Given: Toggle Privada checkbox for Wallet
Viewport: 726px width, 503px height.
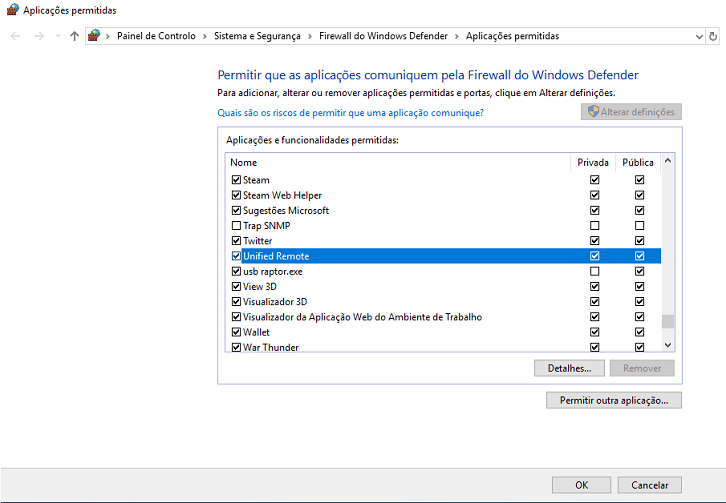Looking at the screenshot, I should (x=595, y=332).
